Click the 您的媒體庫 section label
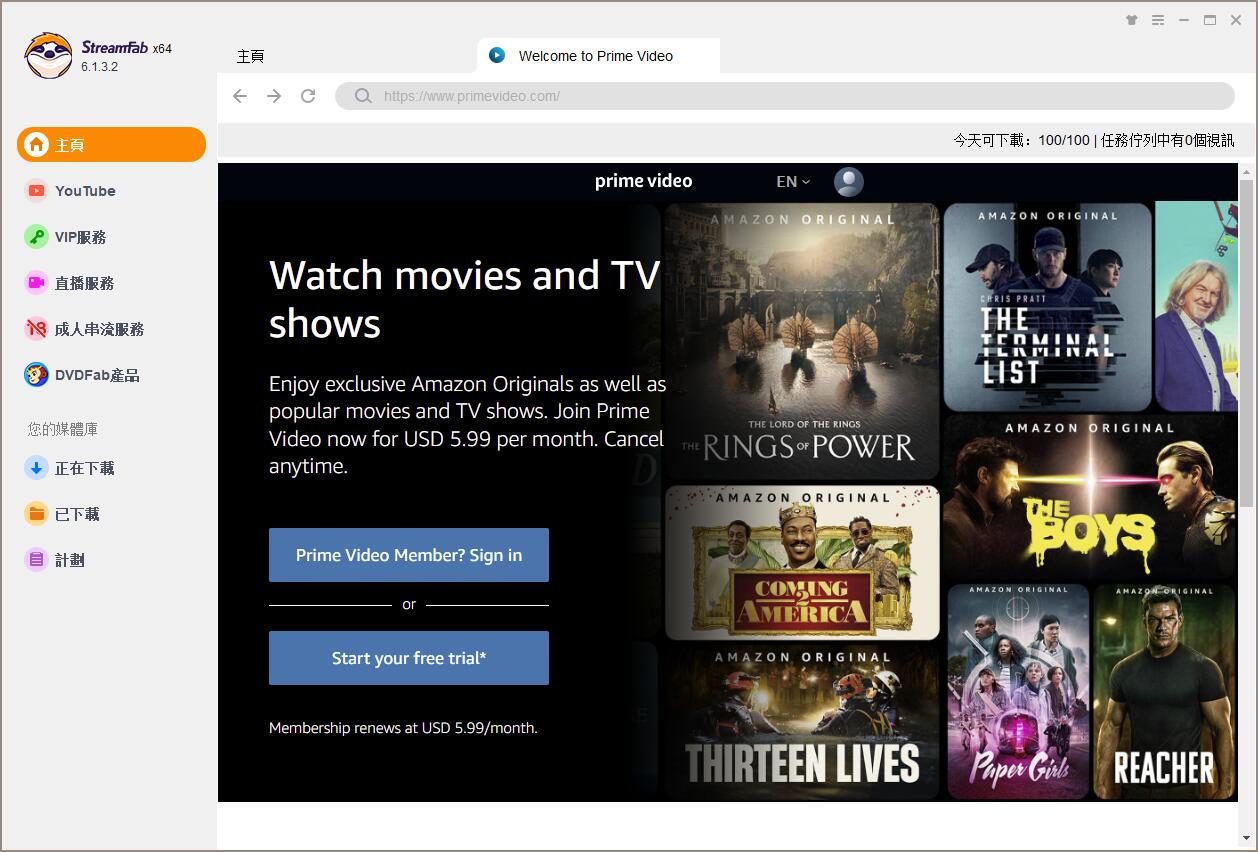Image resolution: width=1258 pixels, height=852 pixels. [x=63, y=429]
